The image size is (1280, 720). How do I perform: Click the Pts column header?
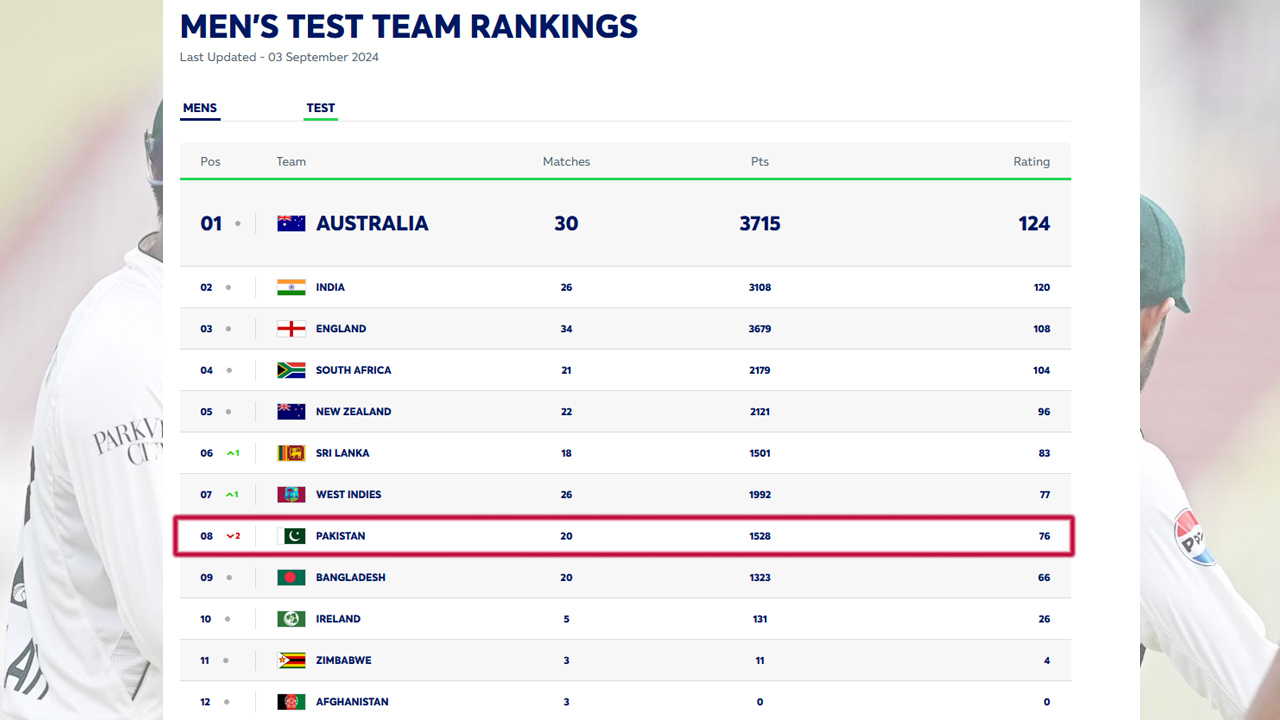click(x=760, y=161)
